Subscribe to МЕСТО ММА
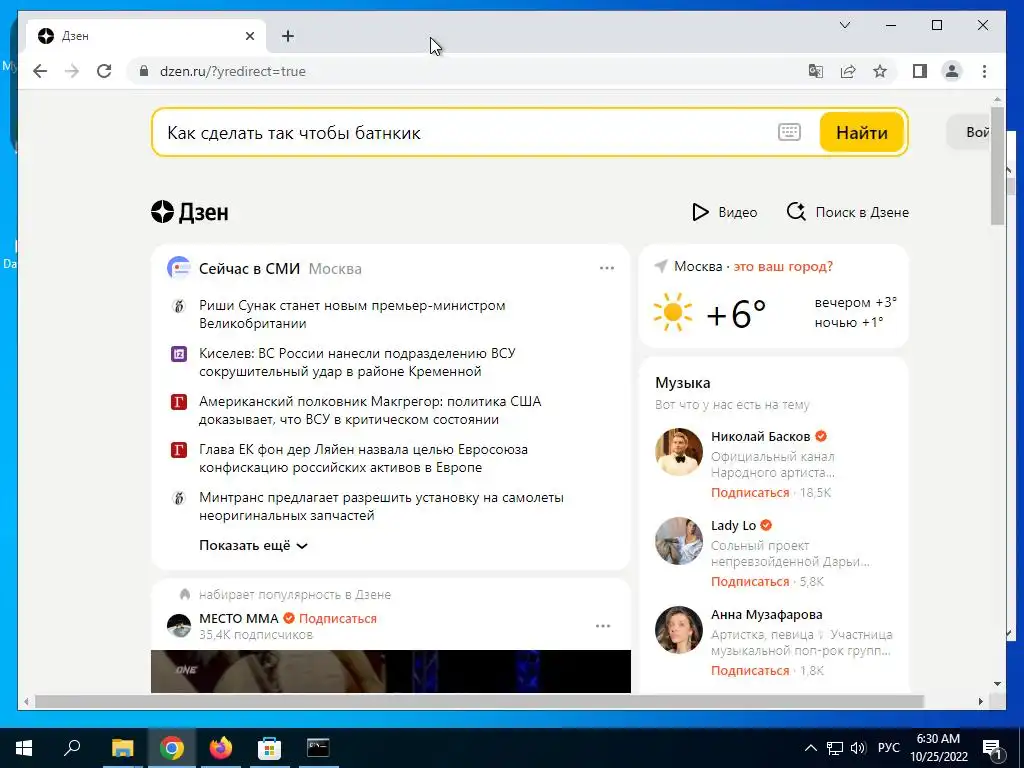Screen dimensions: 1024x768 pos(338,618)
